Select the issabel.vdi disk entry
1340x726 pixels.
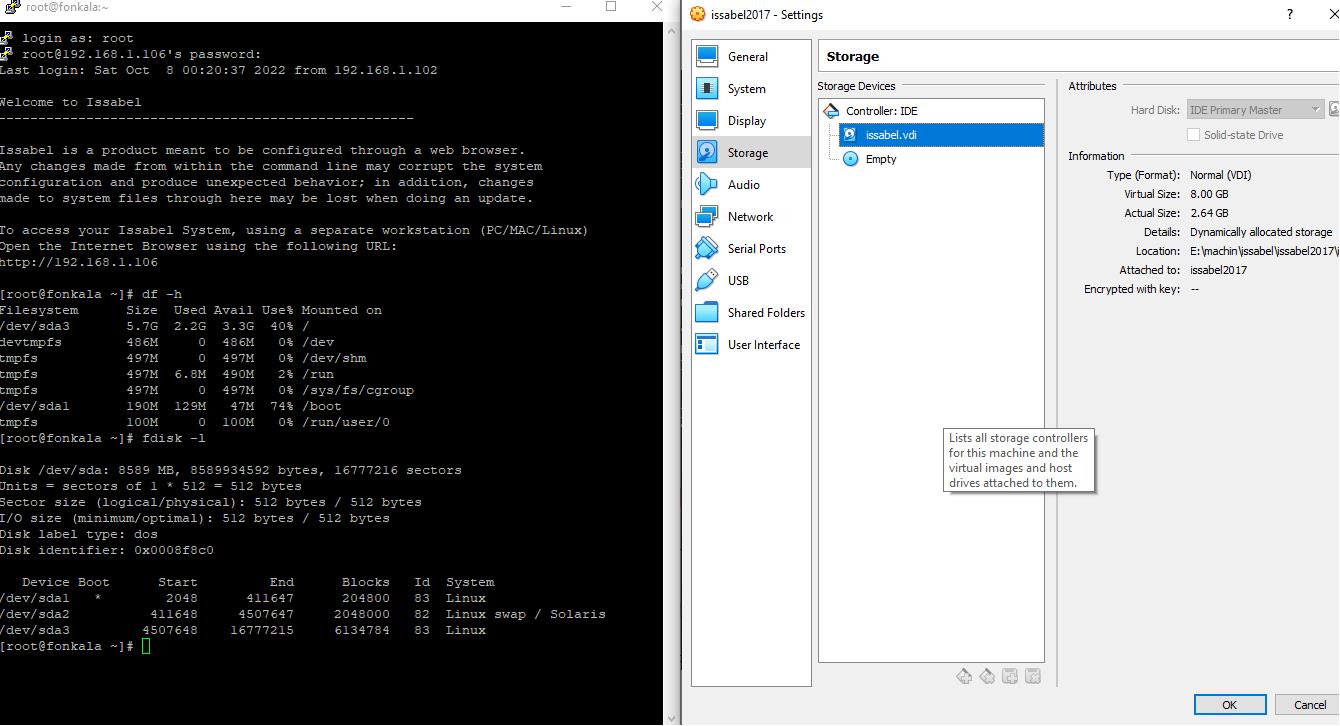pos(890,135)
